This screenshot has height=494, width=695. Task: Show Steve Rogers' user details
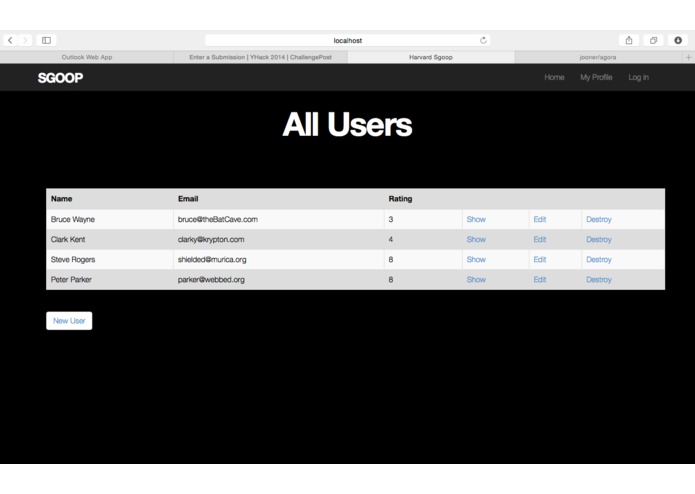pos(476,260)
